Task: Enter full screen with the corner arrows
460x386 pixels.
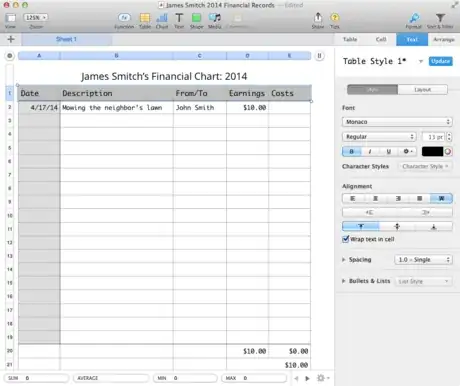Action: pos(455,5)
